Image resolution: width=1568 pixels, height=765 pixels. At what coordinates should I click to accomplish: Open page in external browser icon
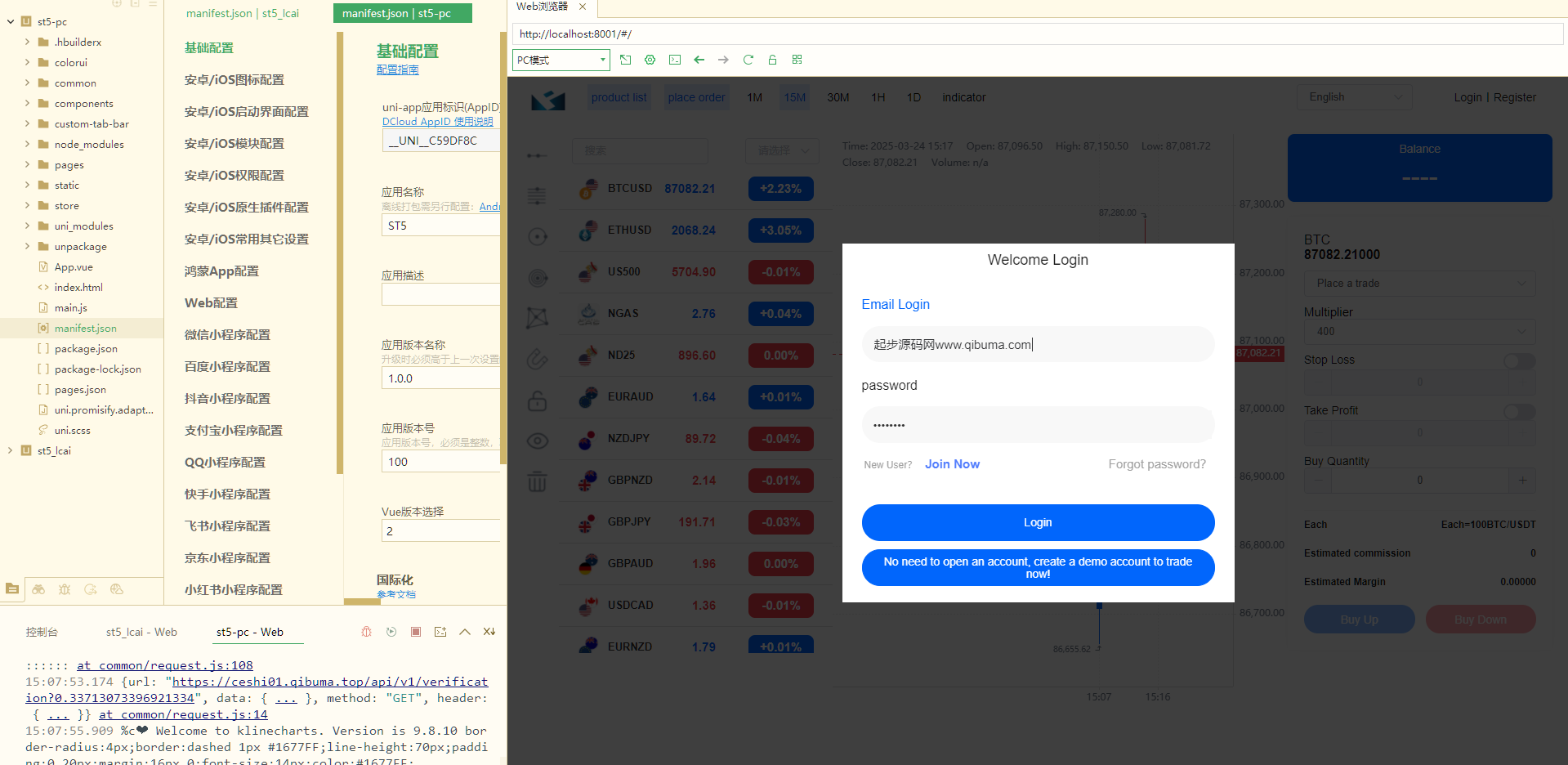pyautogui.click(x=626, y=60)
